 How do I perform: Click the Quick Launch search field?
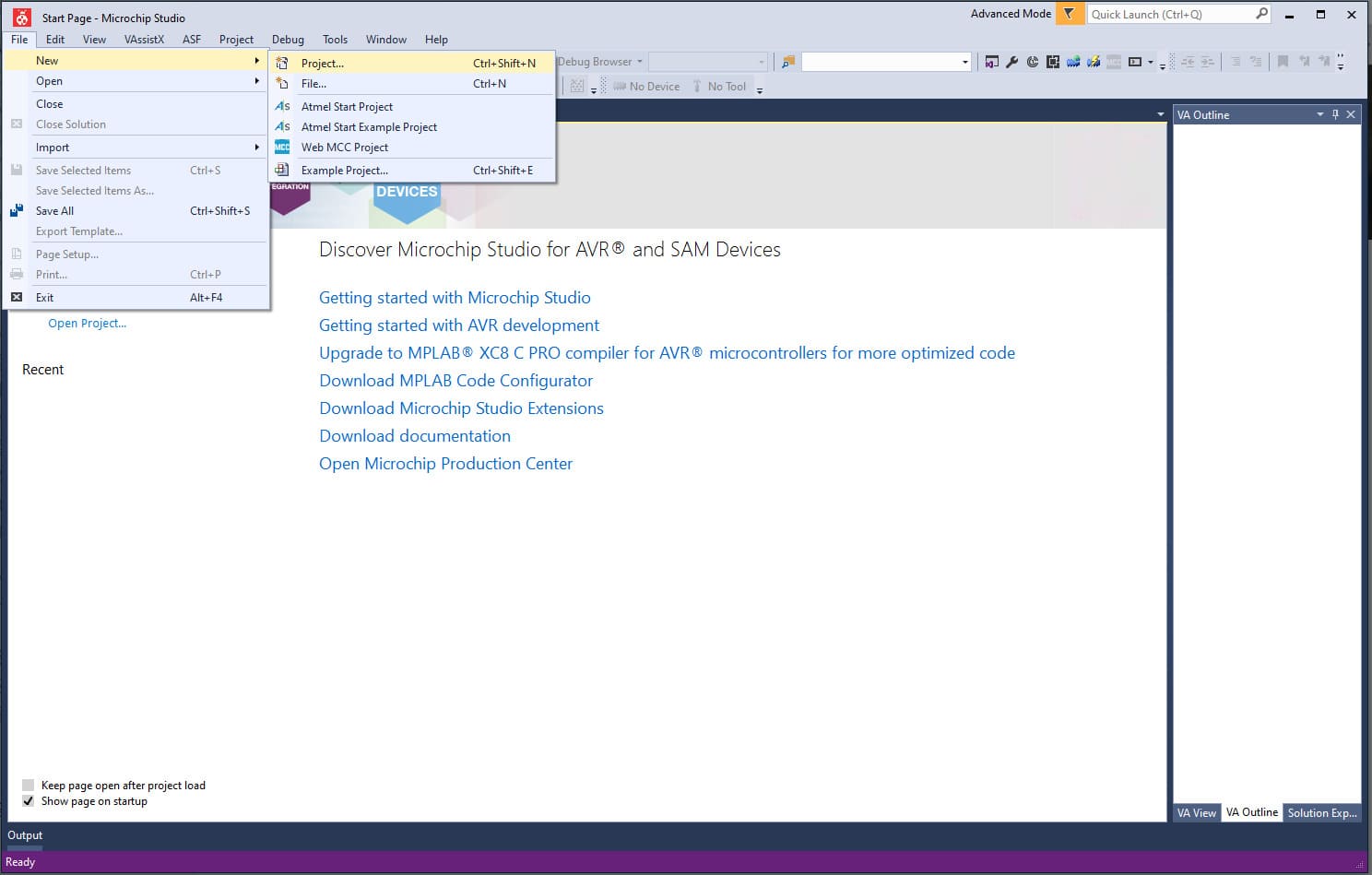pyautogui.click(x=1171, y=14)
